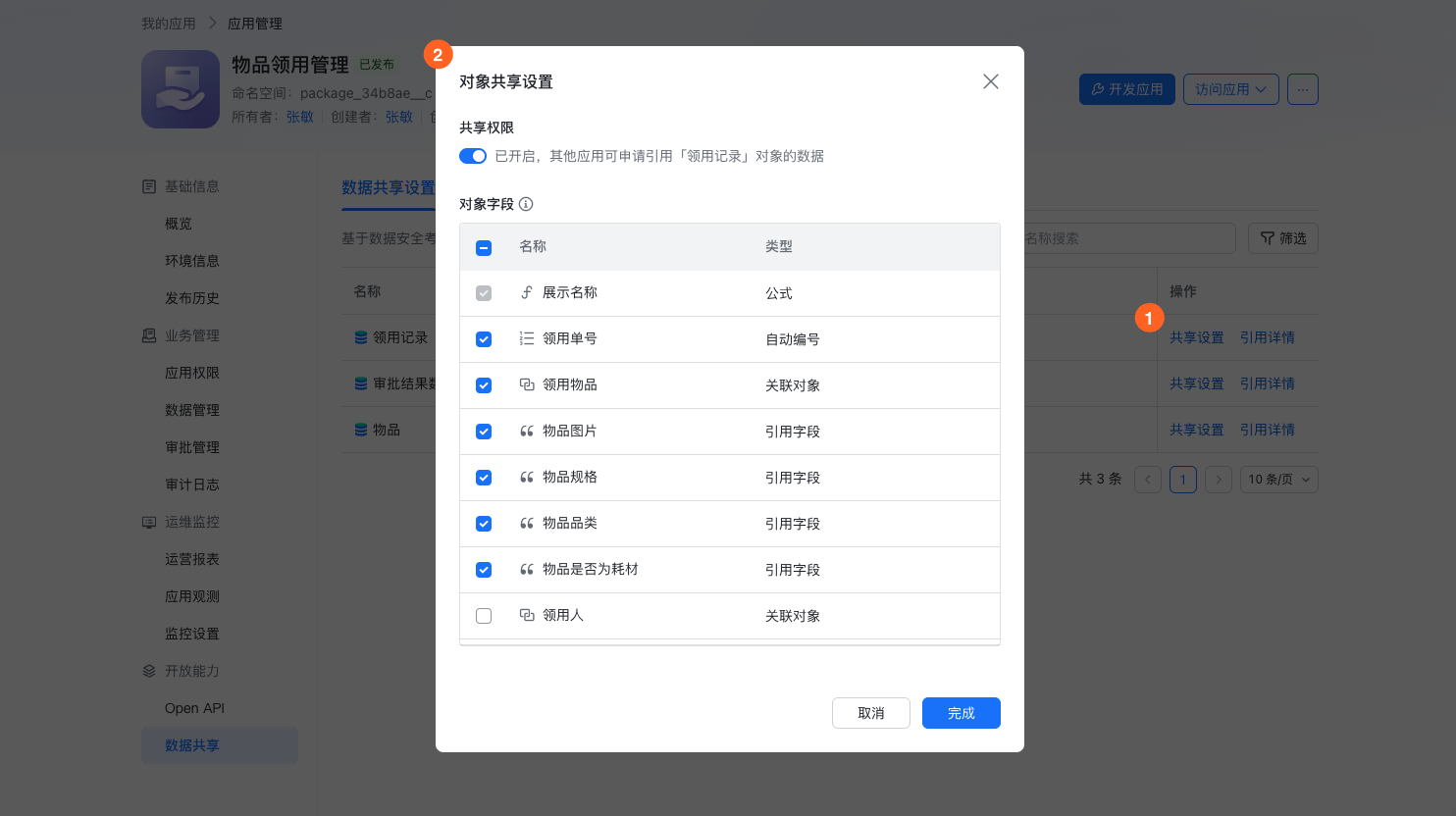Viewport: 1456px width, 816px height.
Task: Click the reference icon beside 物品图片
Action: (x=527, y=431)
